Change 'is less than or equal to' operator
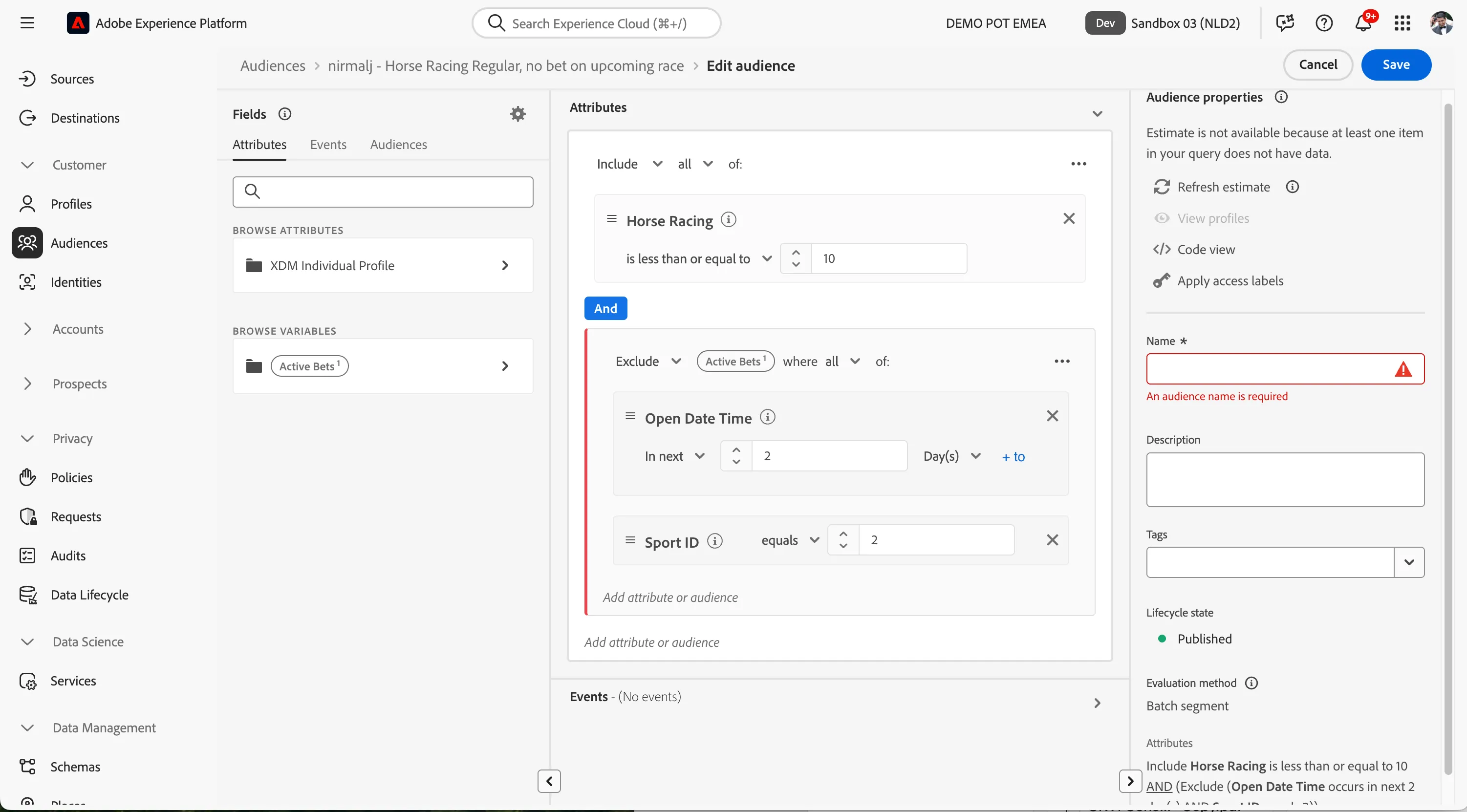The width and height of the screenshot is (1467, 812). [699, 259]
